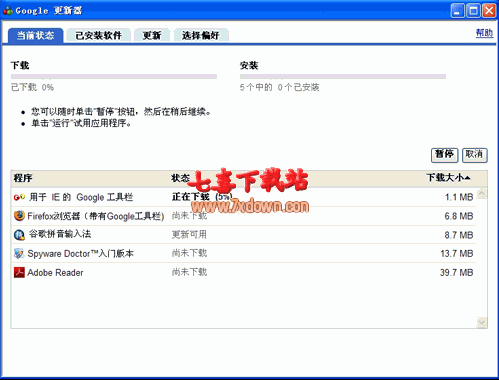Click the 更新可用 status text
This screenshot has width=499, height=380.
click(x=189, y=235)
